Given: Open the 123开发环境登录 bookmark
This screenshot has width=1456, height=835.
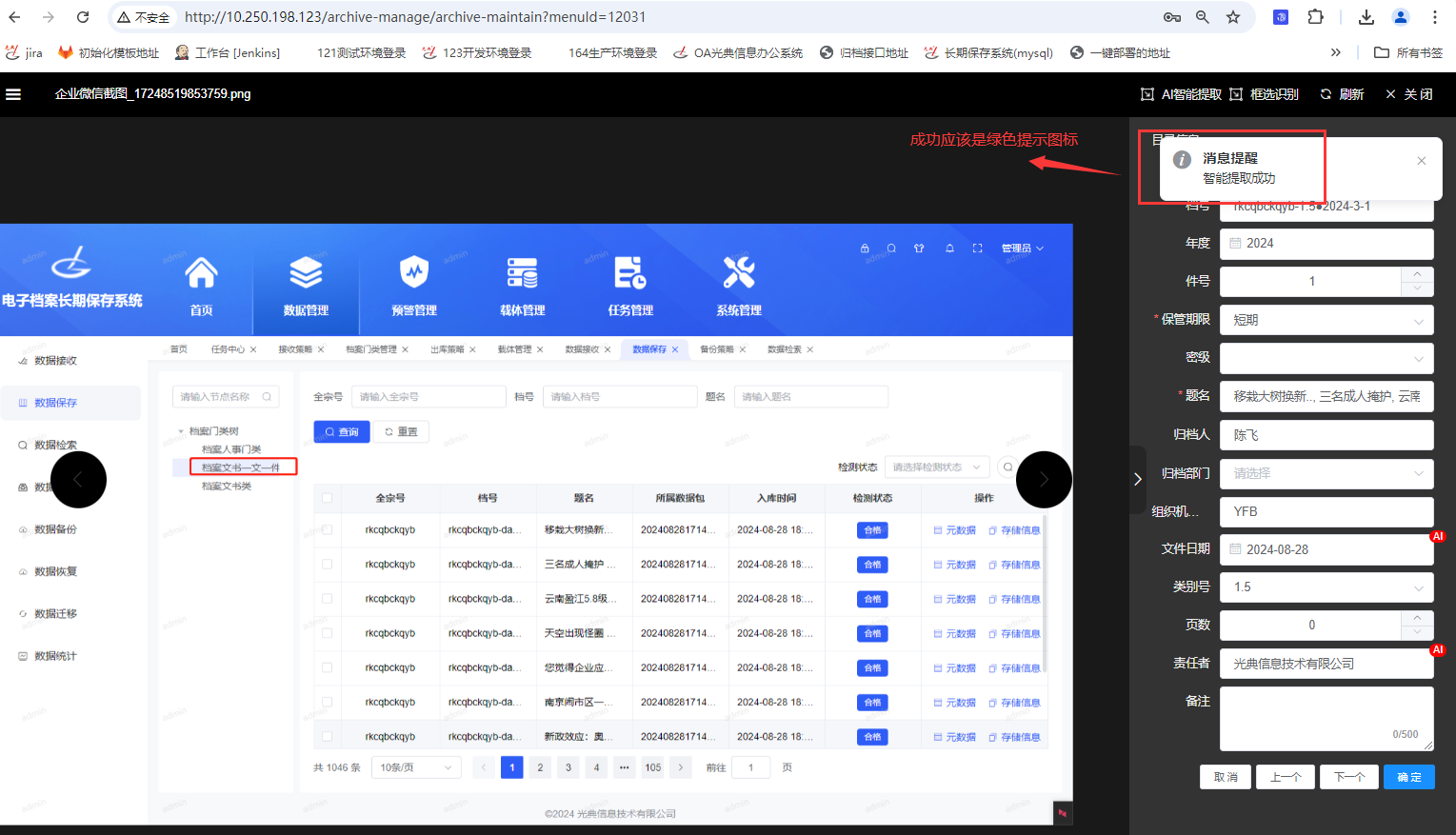Looking at the screenshot, I should (x=477, y=53).
